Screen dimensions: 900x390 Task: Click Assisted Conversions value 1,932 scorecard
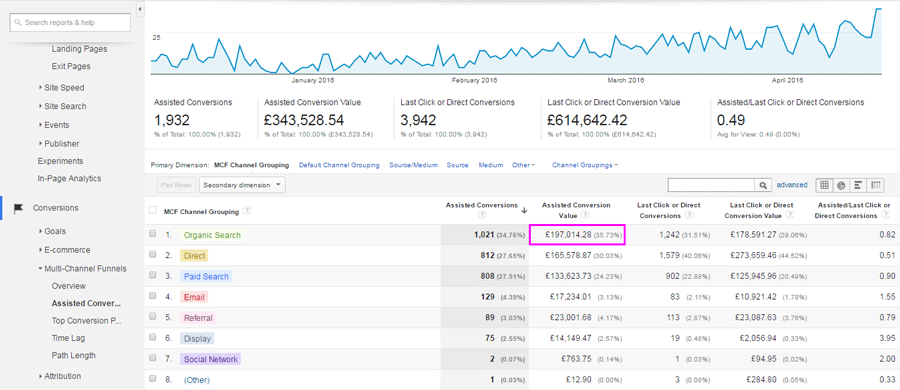click(172, 120)
